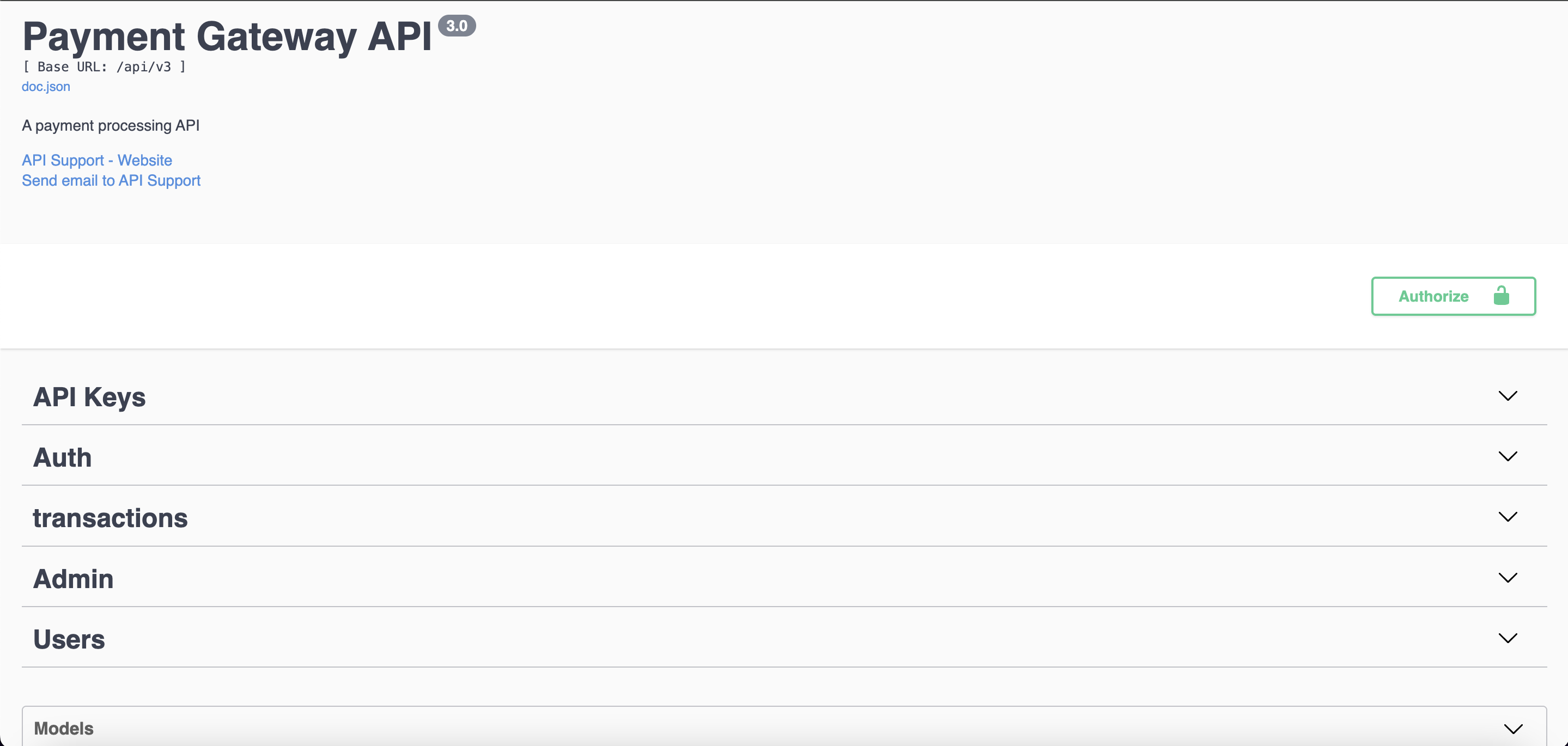Click the Payment Gateway API title
The height and width of the screenshot is (746, 1568).
click(226, 36)
